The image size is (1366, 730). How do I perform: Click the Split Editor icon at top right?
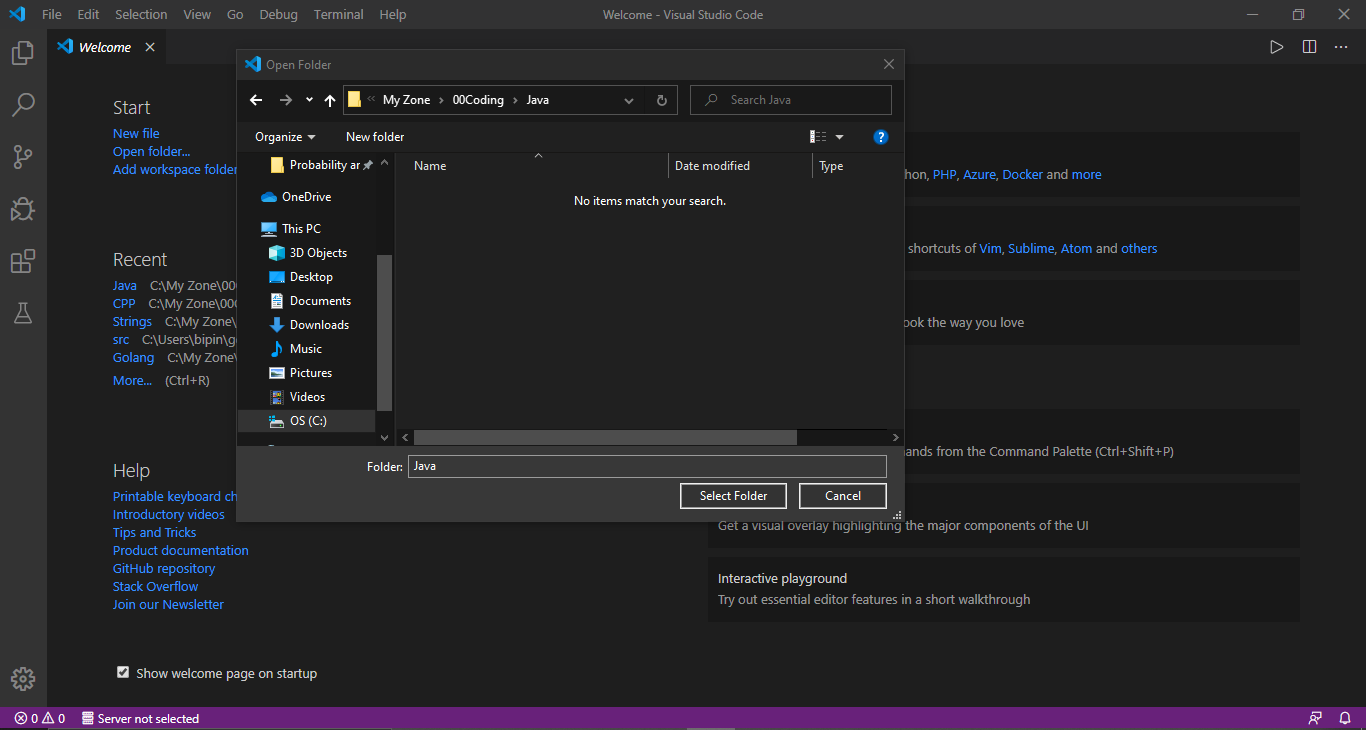click(x=1309, y=46)
